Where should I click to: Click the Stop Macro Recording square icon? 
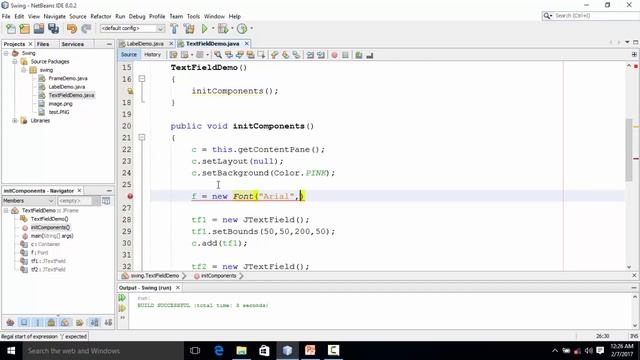click(x=345, y=55)
